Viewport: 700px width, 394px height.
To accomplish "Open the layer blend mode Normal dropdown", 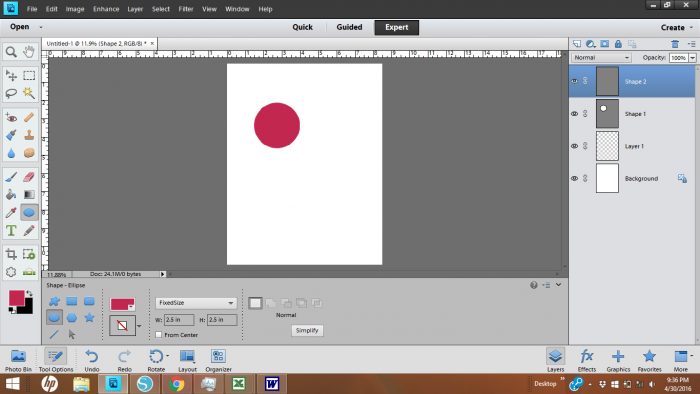I will pos(601,58).
